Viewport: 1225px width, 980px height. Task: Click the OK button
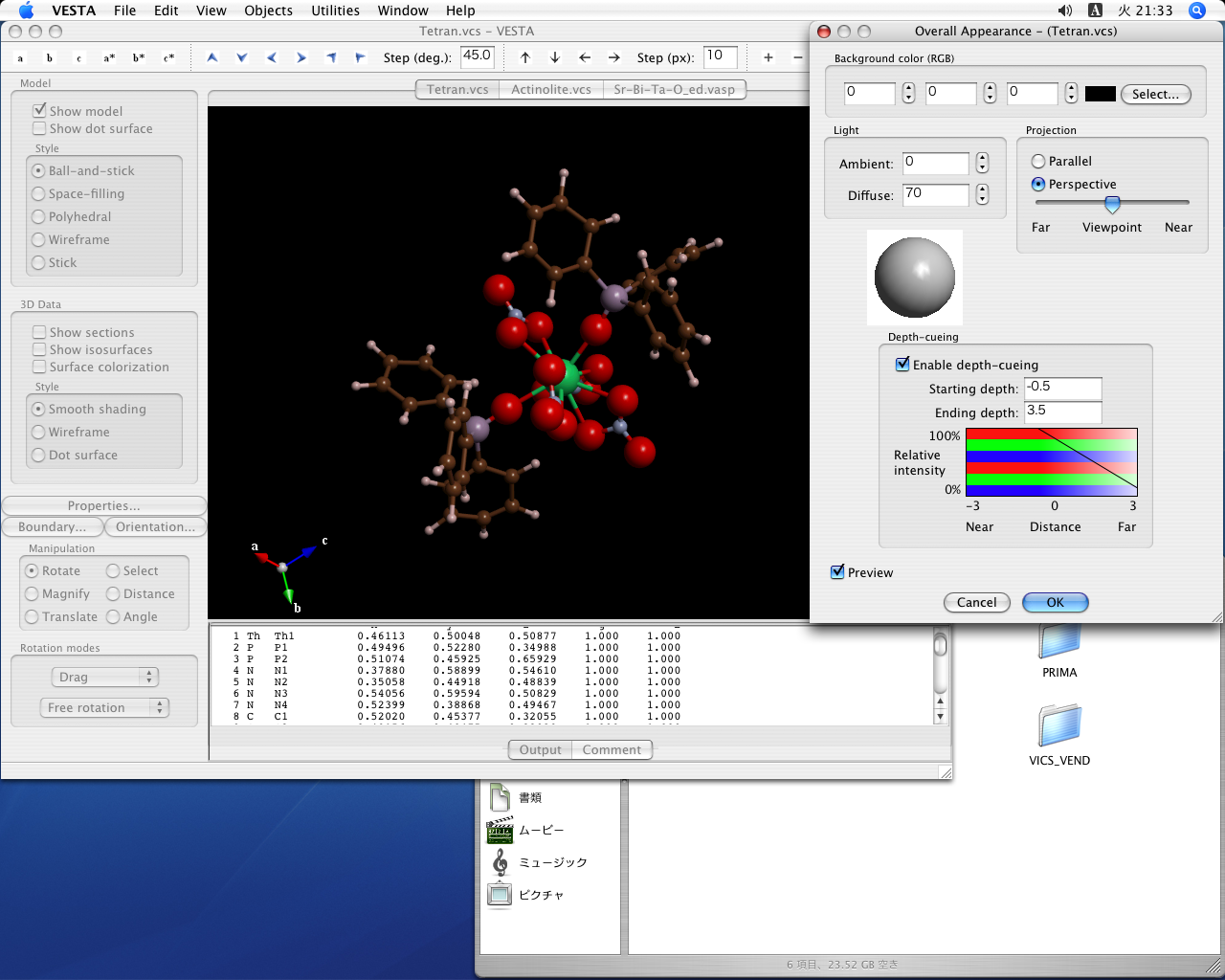click(1055, 602)
